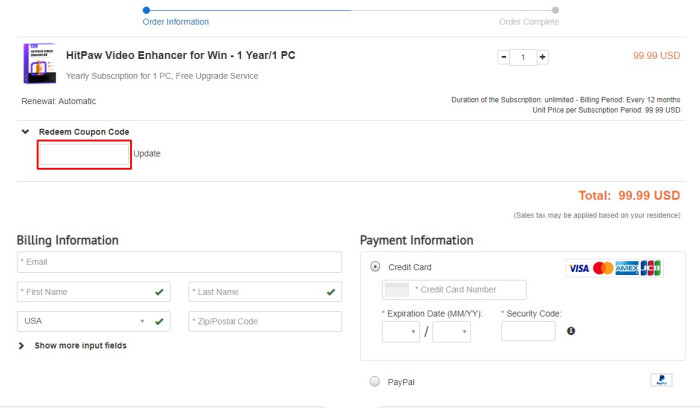700x408 pixels.
Task: Click the 'Unit Price per Subscription Period' line
Action: pos(606,110)
